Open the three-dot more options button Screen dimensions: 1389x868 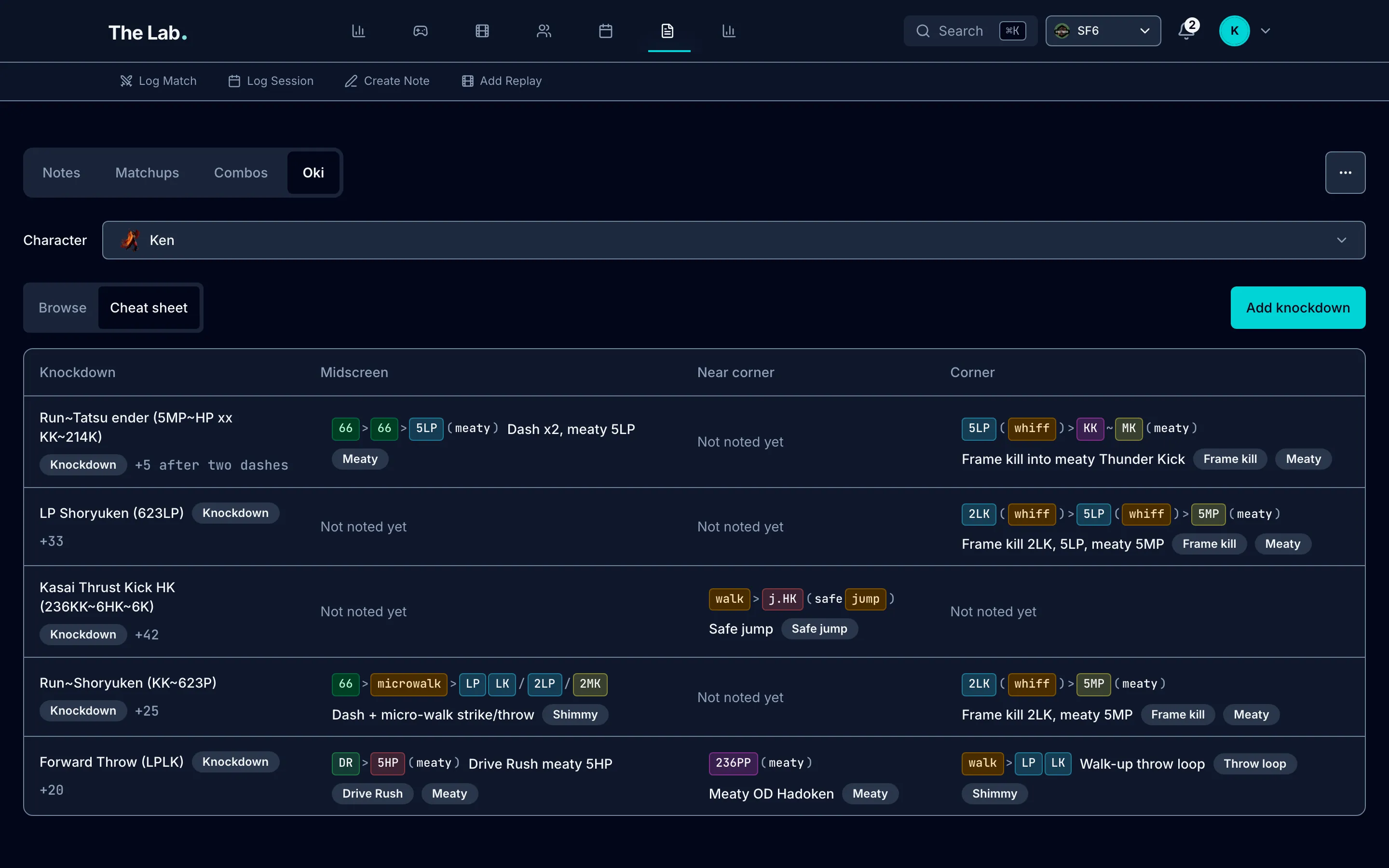pyautogui.click(x=1345, y=173)
